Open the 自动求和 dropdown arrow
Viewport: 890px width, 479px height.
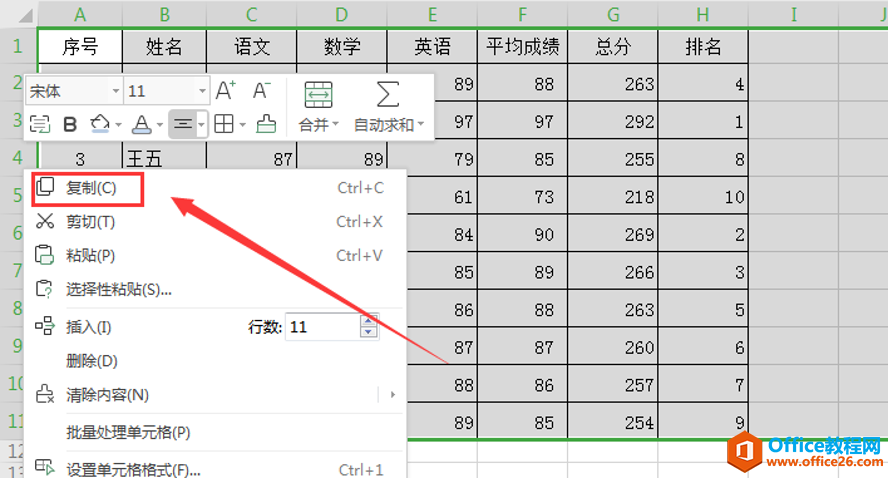(x=421, y=124)
